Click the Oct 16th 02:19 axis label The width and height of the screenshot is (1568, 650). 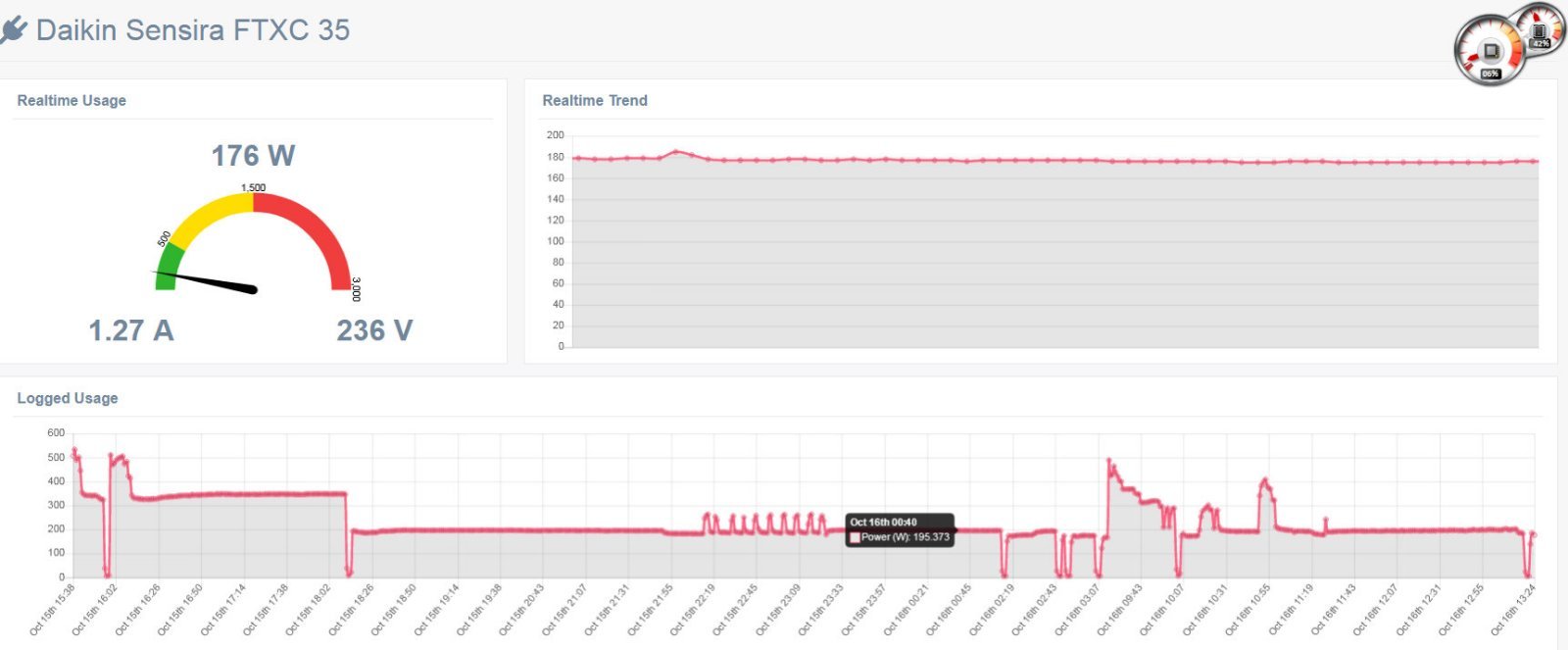[x=992, y=610]
